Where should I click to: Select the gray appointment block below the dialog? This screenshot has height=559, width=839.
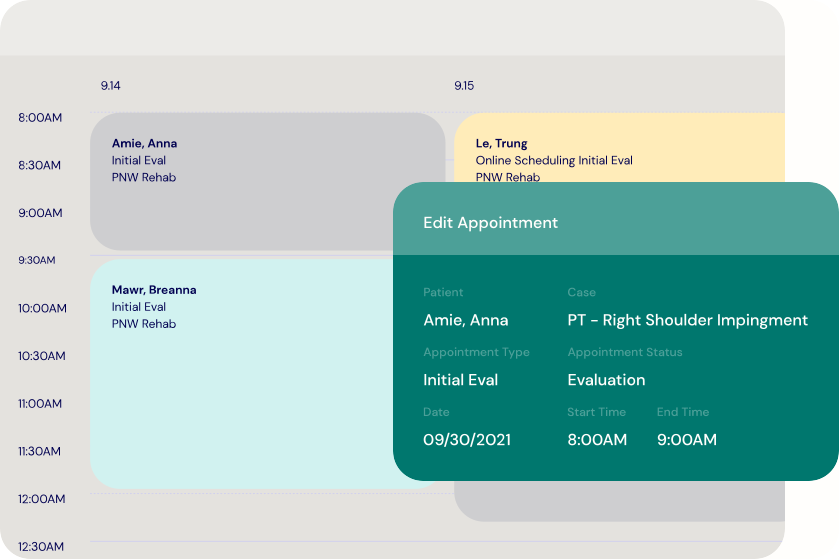tap(620, 501)
